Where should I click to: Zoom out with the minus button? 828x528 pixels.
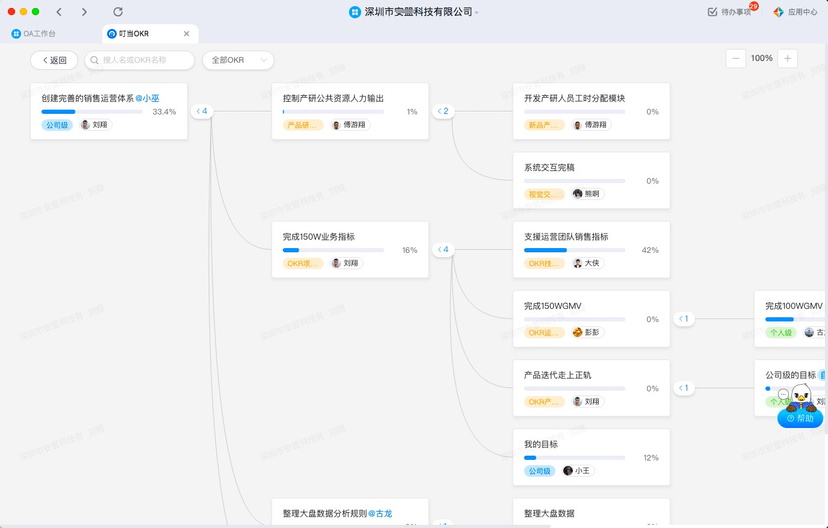(736, 59)
